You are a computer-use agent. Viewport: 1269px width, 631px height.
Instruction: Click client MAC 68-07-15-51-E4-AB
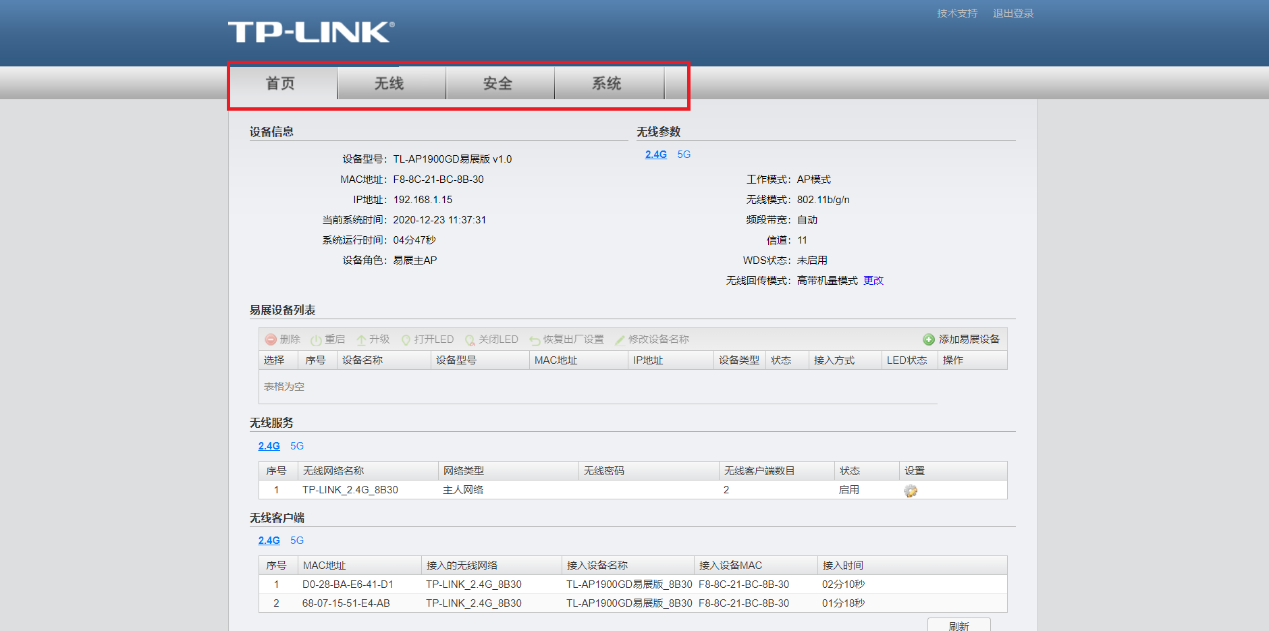pyautogui.click(x=347, y=603)
